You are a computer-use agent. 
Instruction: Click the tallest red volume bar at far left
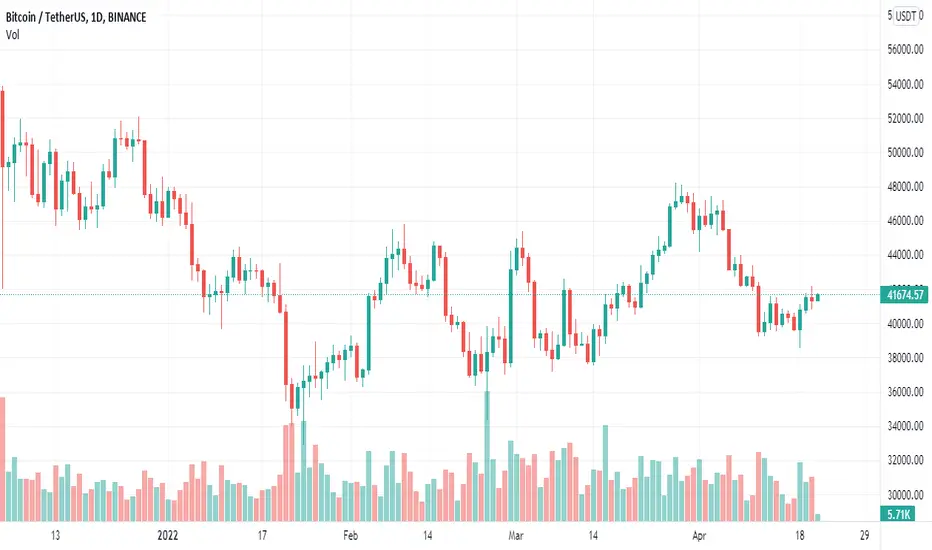coord(2,459)
